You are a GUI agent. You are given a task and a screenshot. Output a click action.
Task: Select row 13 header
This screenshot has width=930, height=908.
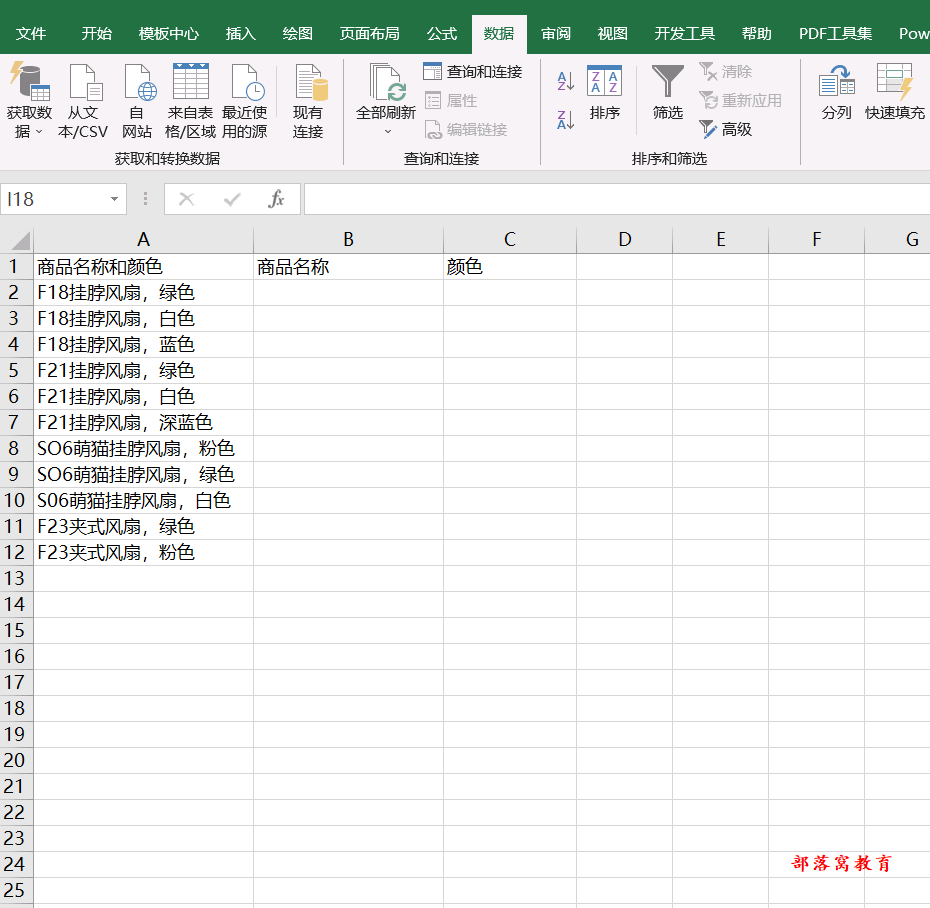point(16,578)
